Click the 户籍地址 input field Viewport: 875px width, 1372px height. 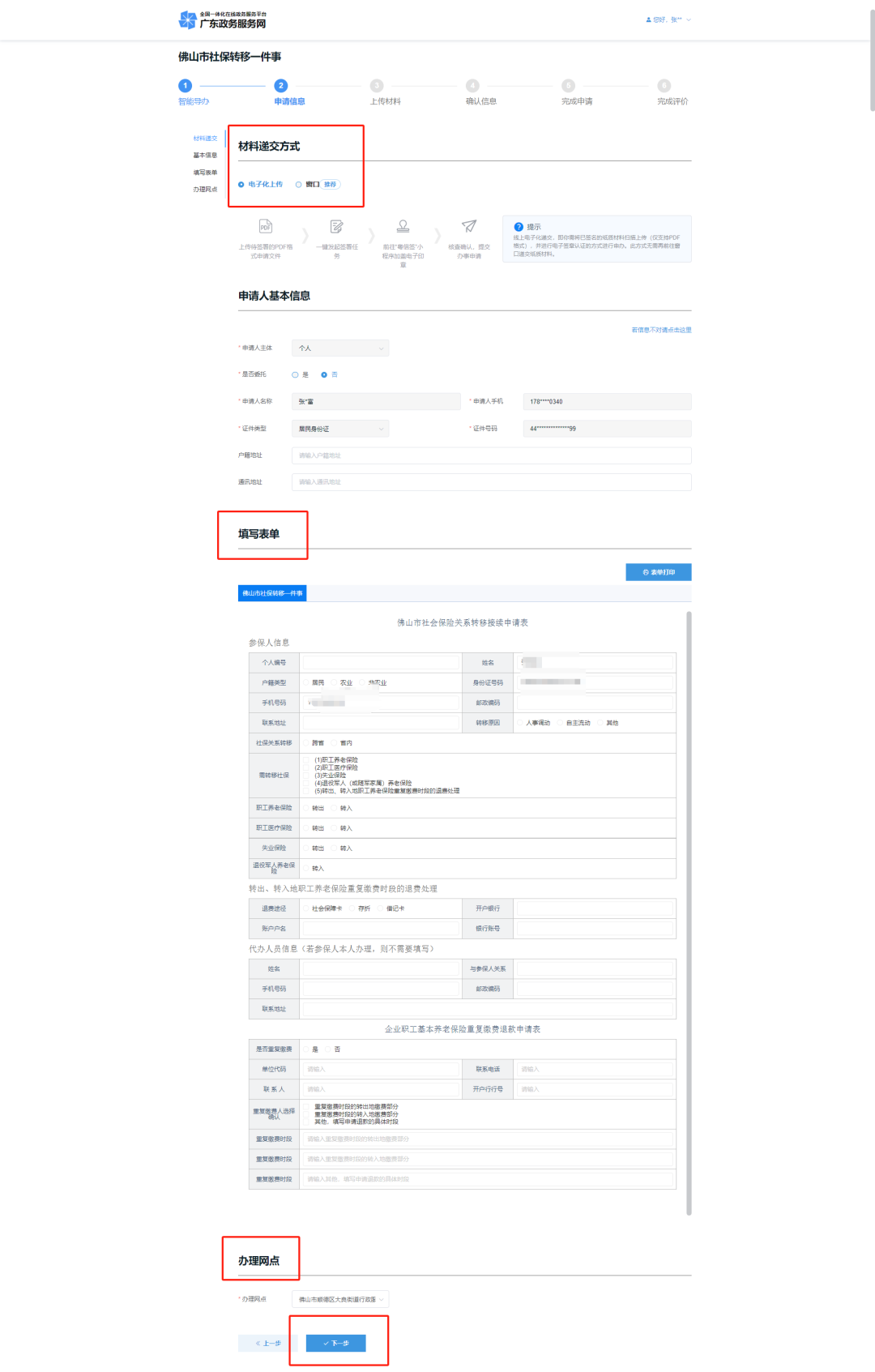[491, 455]
